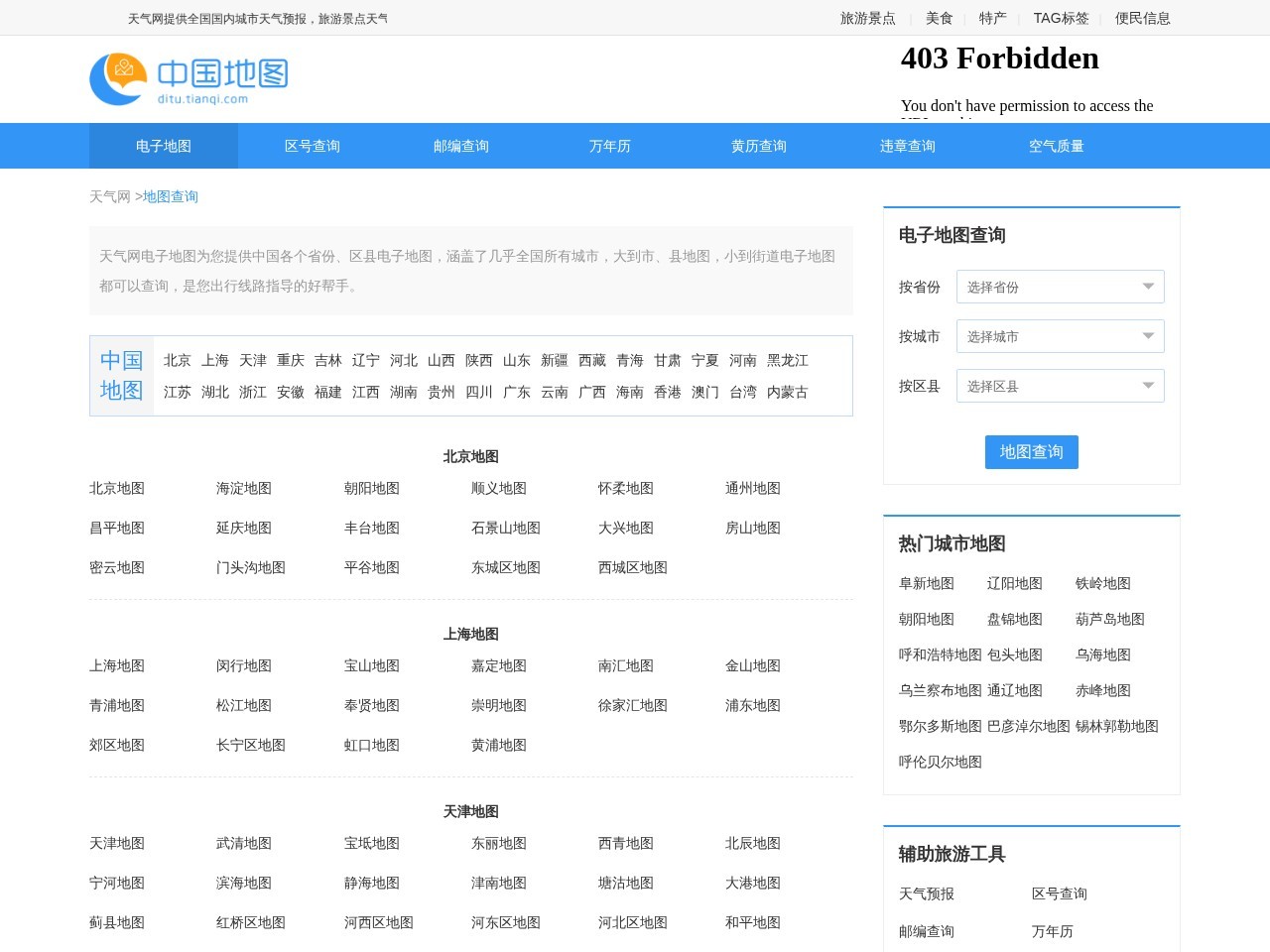Open the 崇明地图 link under Shanghai
This screenshot has height=952, width=1270.
click(497, 705)
